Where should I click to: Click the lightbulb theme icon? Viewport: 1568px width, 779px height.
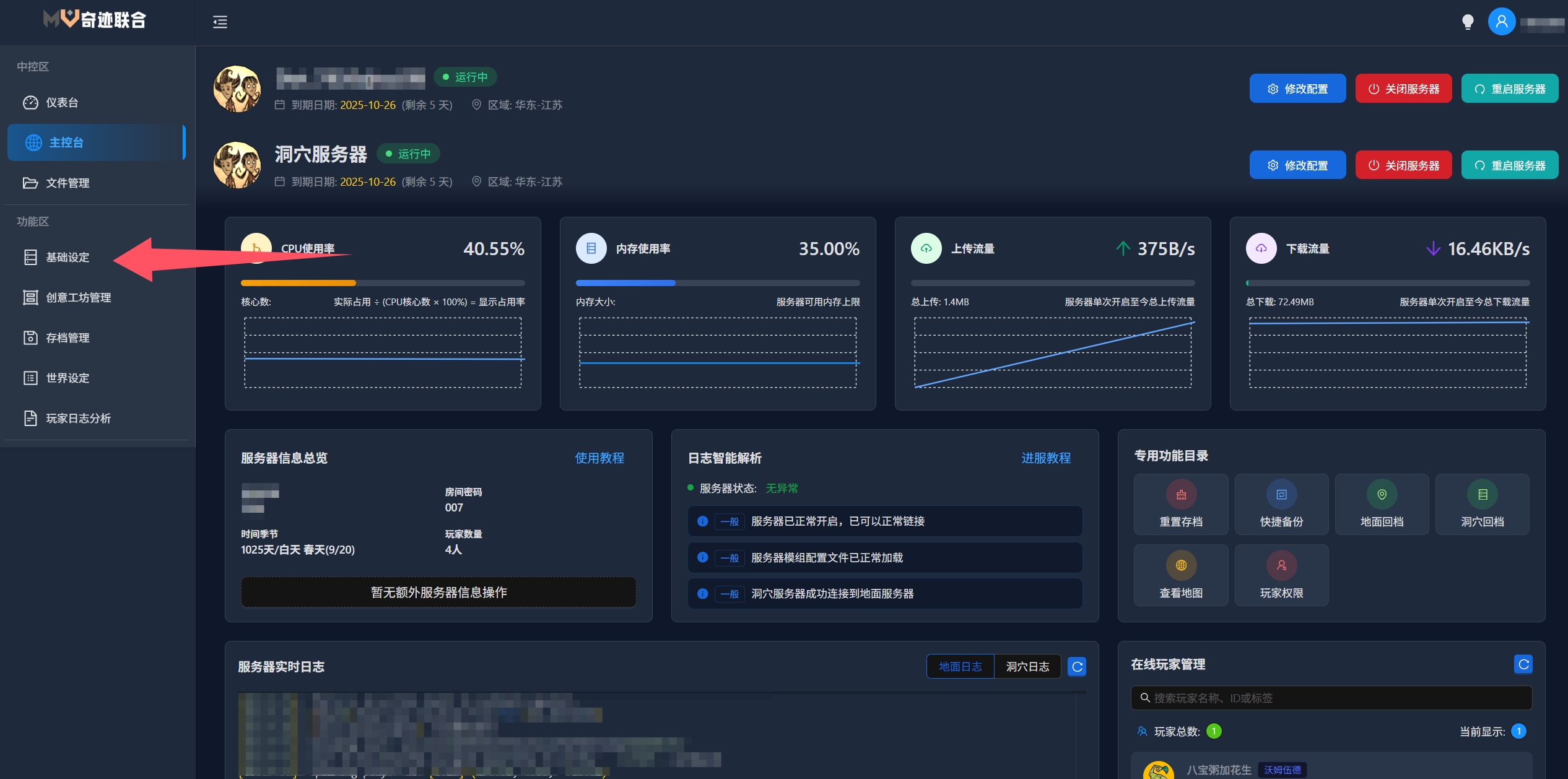(1467, 22)
